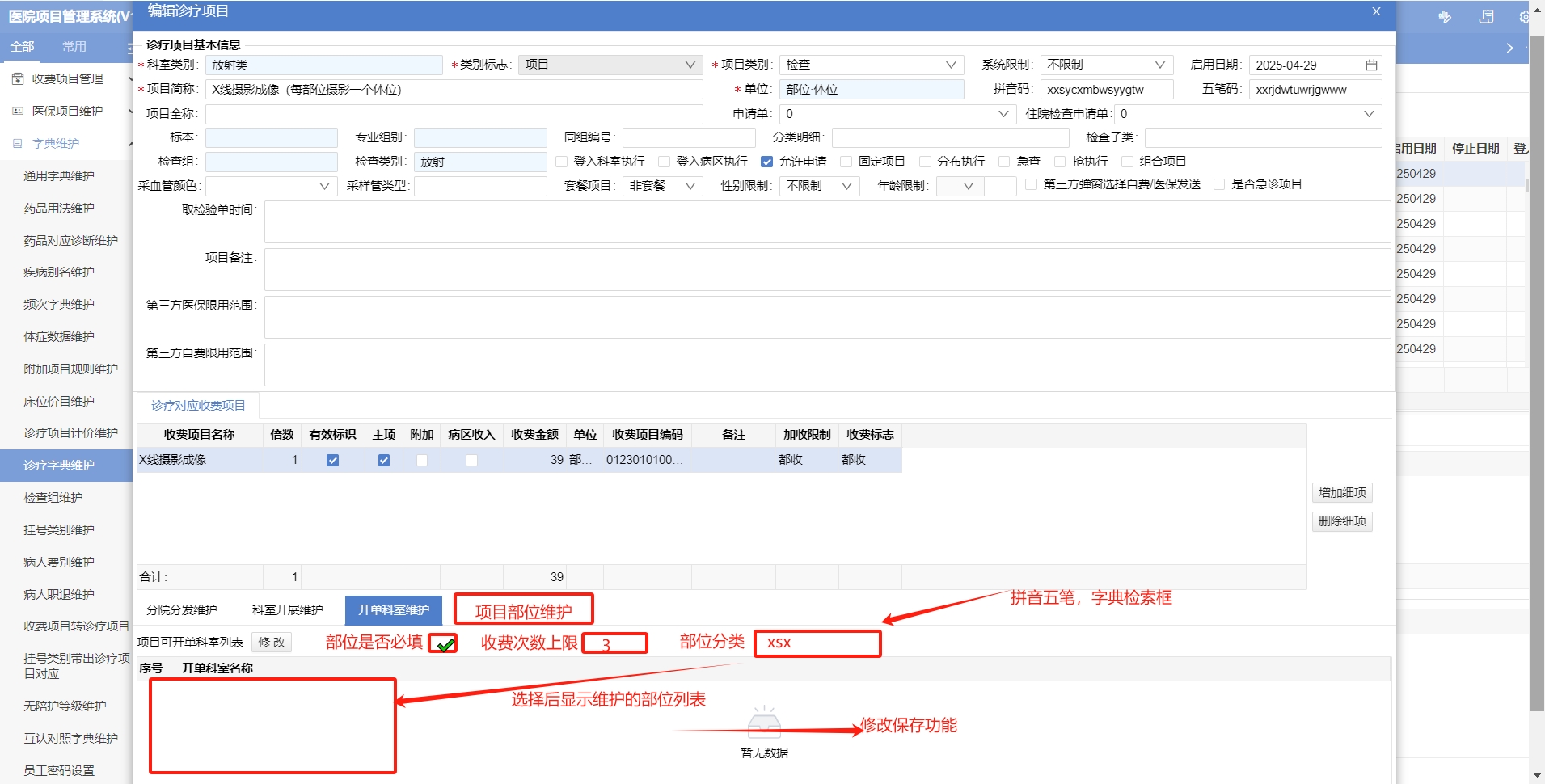
Task: Expand the 套餐项目 dropdown showing 非套餐
Action: (x=662, y=186)
